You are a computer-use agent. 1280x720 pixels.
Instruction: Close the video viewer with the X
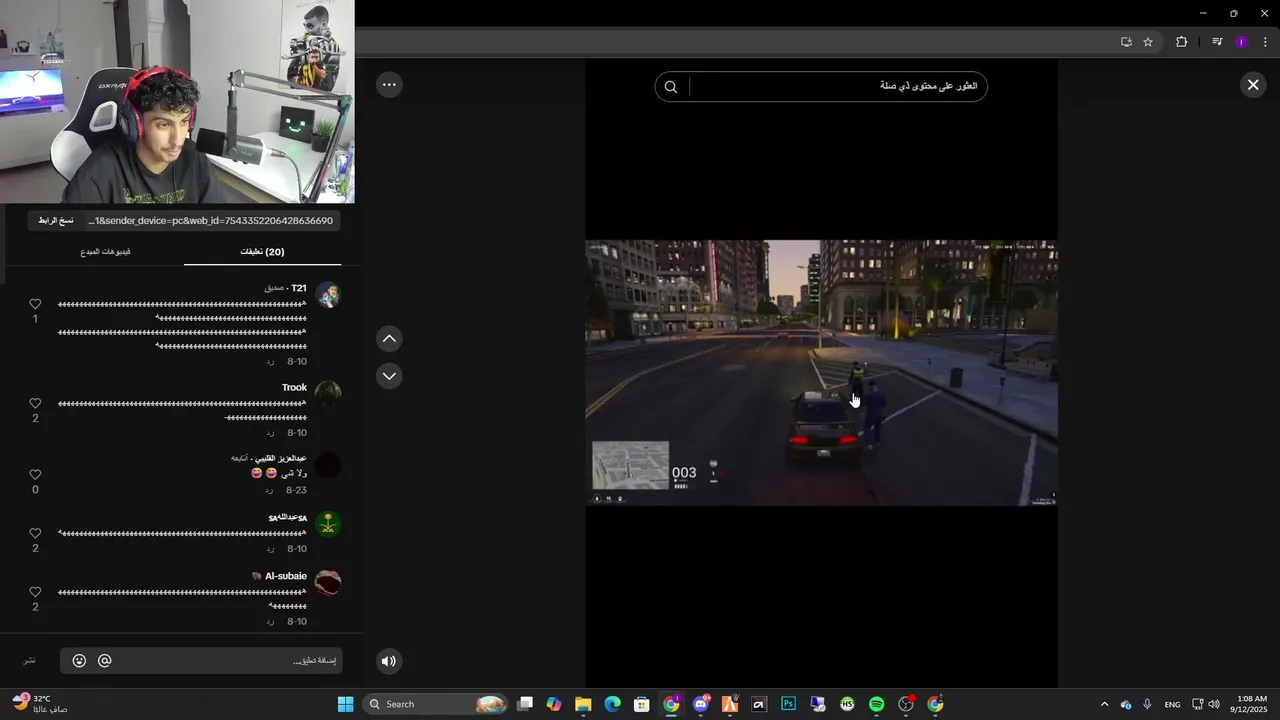(1253, 85)
